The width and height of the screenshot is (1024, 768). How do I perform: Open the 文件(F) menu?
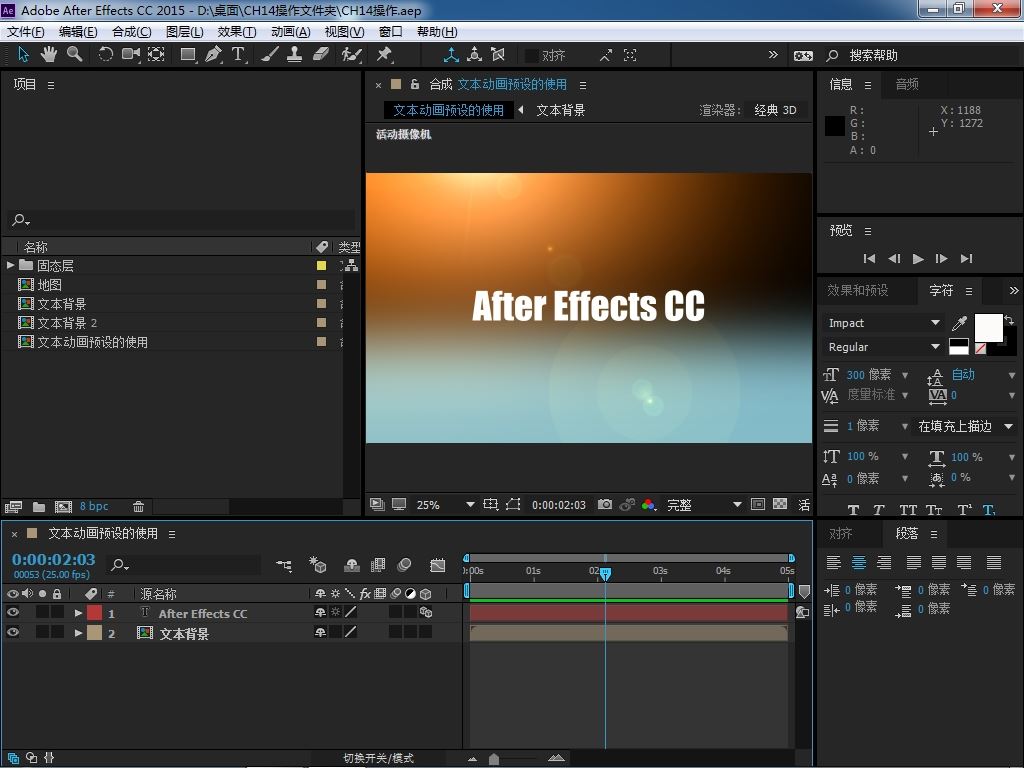[x=25, y=32]
